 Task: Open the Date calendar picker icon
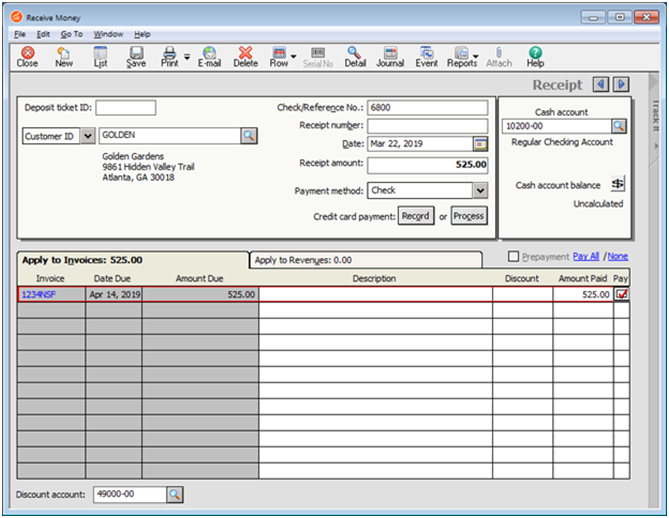(480, 144)
